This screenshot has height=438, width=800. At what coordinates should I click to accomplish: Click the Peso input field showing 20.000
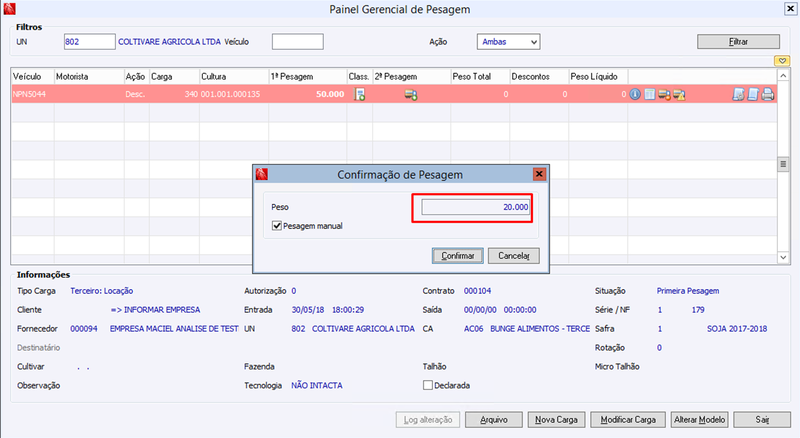click(x=476, y=207)
